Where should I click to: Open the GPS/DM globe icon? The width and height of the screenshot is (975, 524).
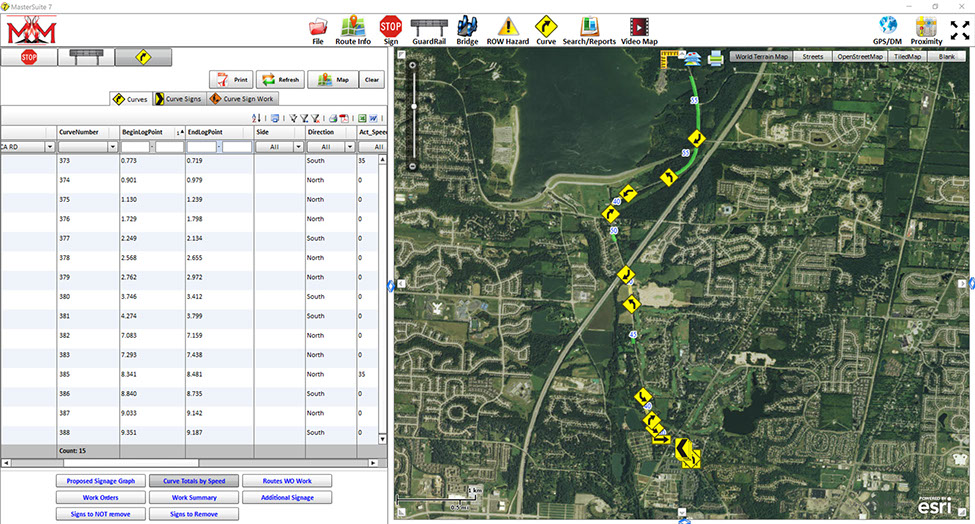pos(887,30)
